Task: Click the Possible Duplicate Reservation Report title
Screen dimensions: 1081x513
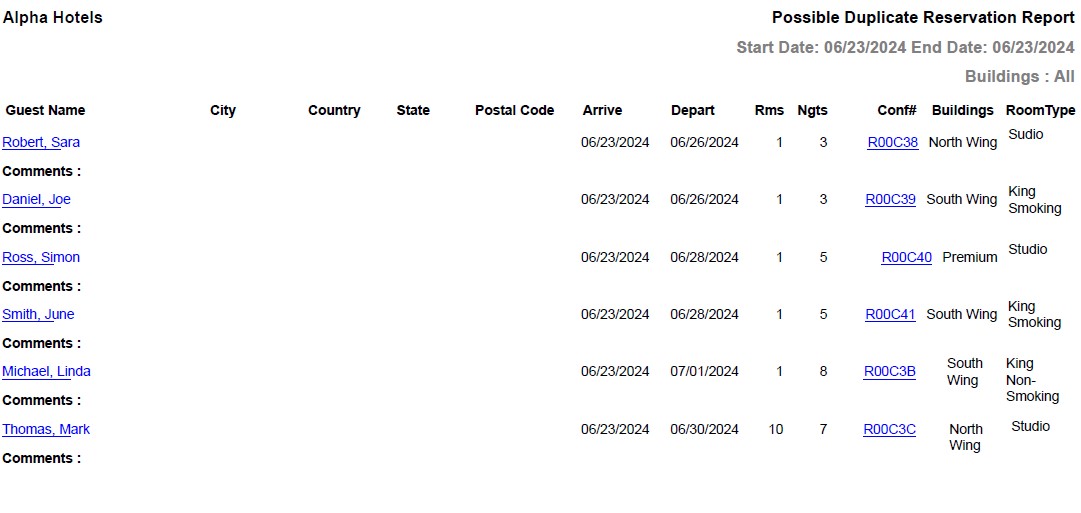Action: click(x=923, y=17)
